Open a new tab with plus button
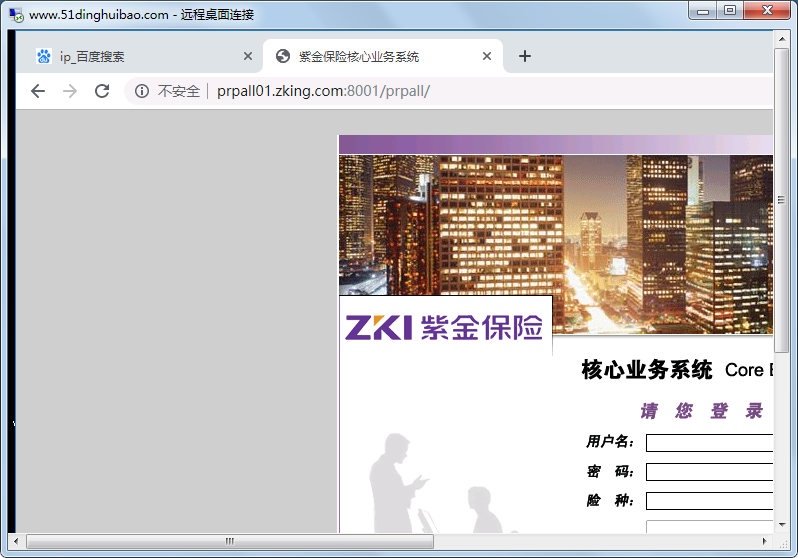Screen dimensions: 798x558 525,56
